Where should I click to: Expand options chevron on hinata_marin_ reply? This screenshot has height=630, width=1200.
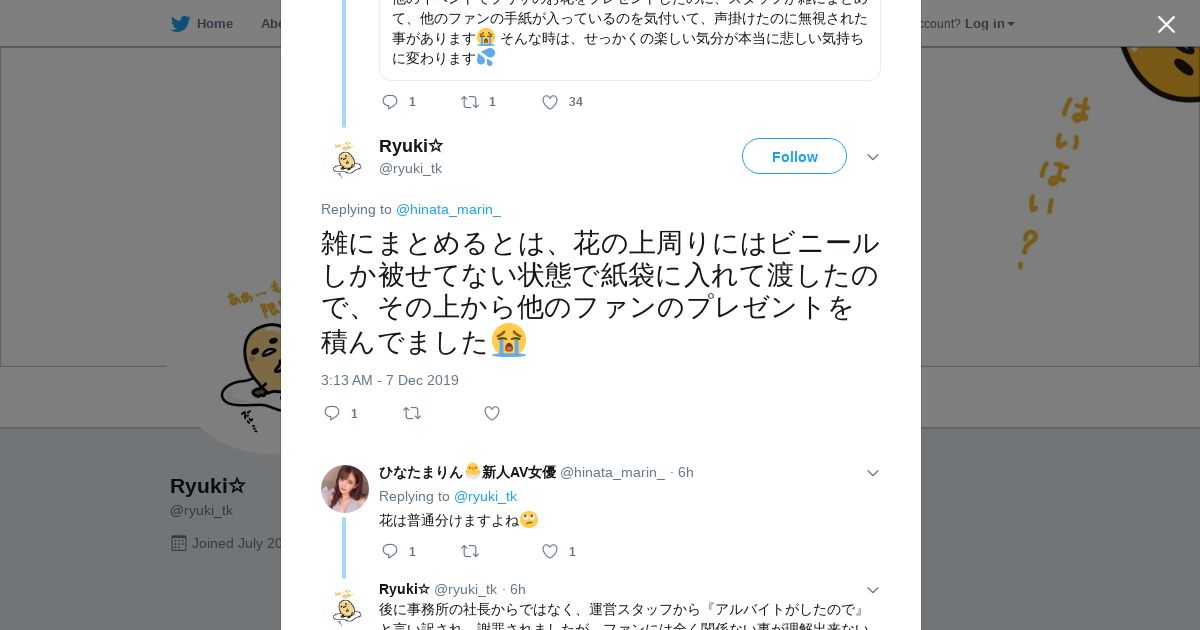coord(873,473)
